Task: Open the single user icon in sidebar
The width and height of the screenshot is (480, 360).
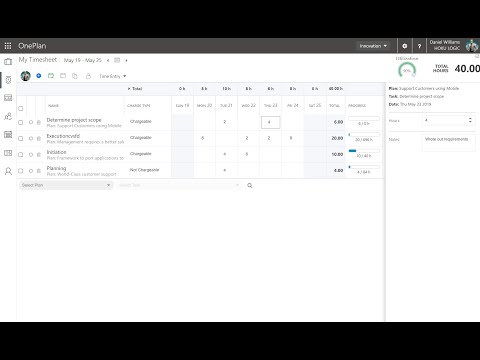Action: coord(8,171)
